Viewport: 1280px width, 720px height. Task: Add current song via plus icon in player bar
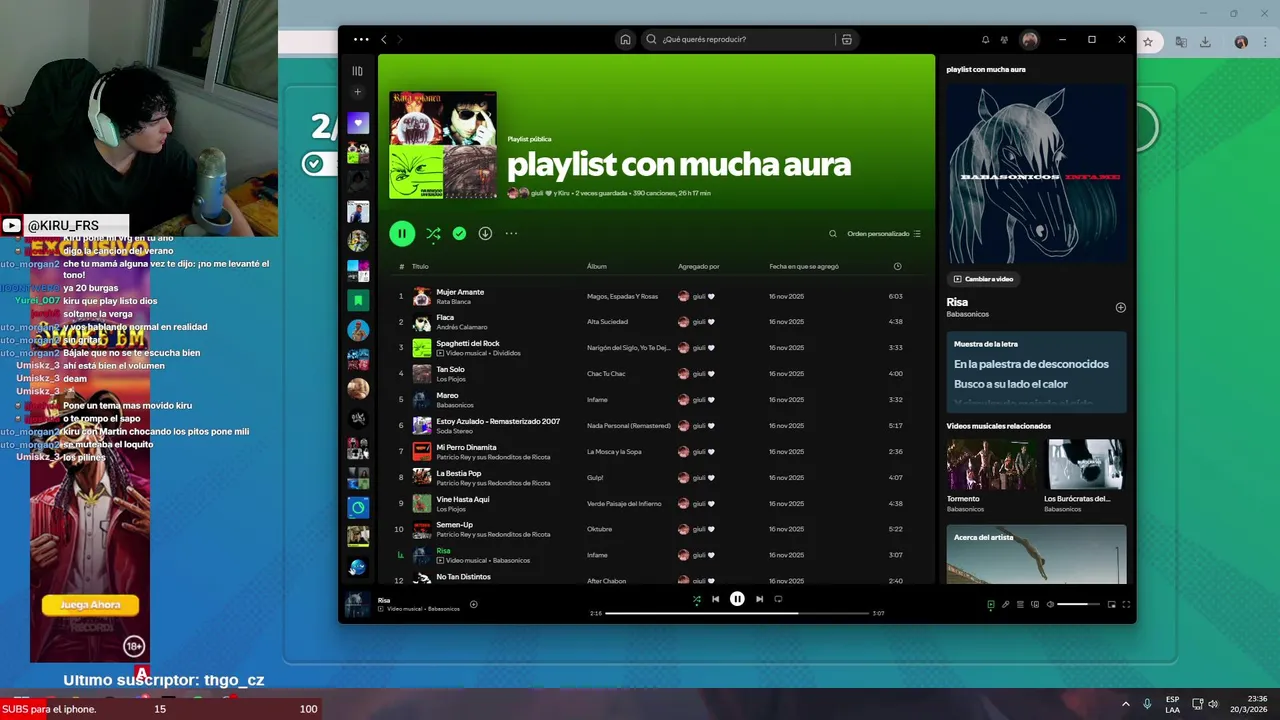tap(474, 604)
